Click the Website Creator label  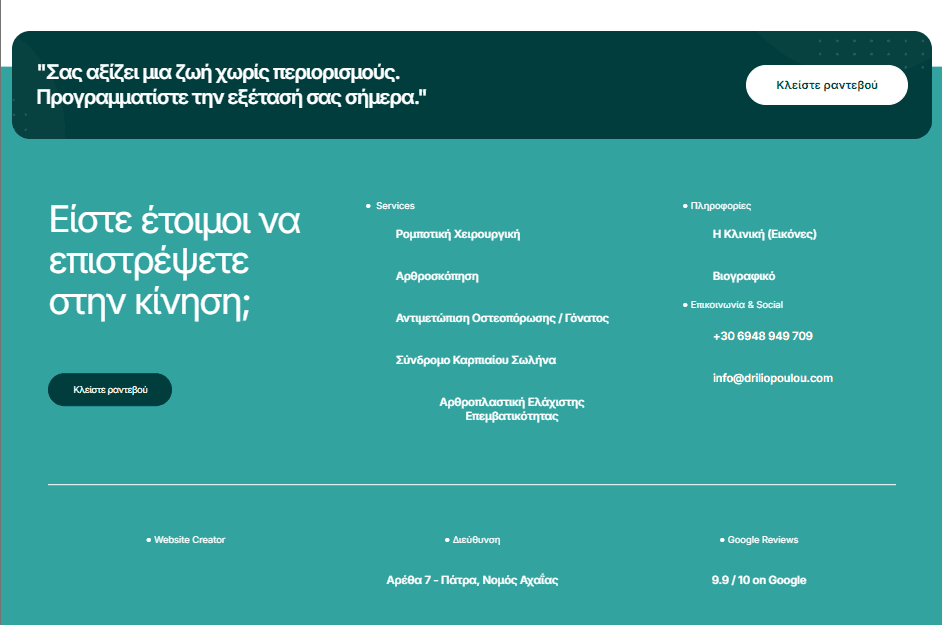tap(190, 540)
